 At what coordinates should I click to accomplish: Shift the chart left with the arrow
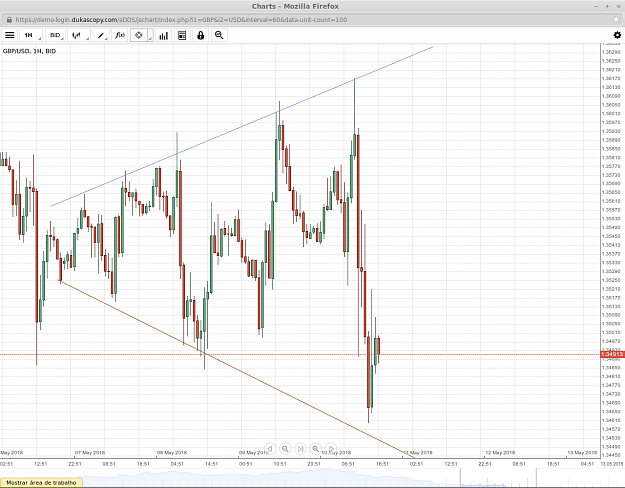point(270,449)
